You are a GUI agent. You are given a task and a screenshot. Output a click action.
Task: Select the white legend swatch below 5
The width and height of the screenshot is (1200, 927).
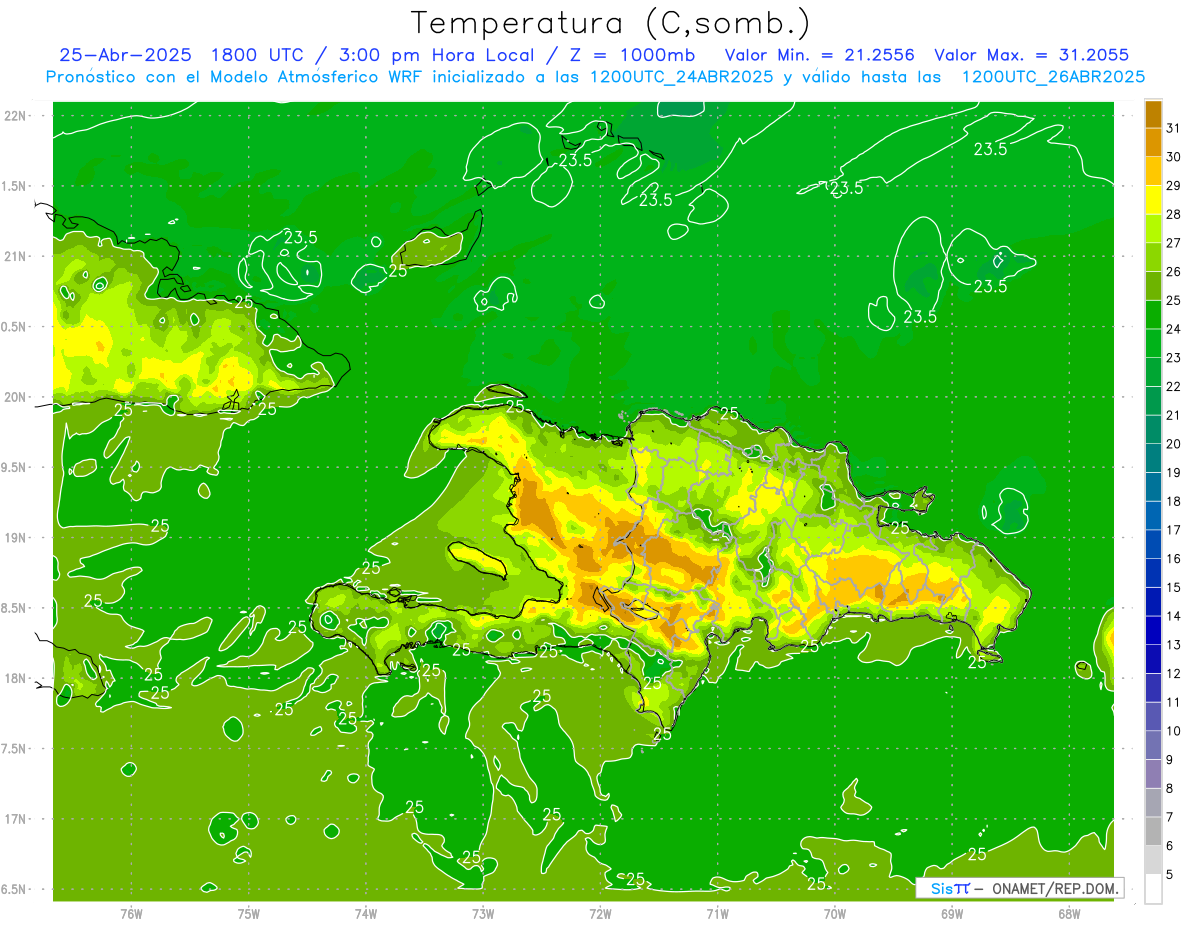(x=1153, y=889)
